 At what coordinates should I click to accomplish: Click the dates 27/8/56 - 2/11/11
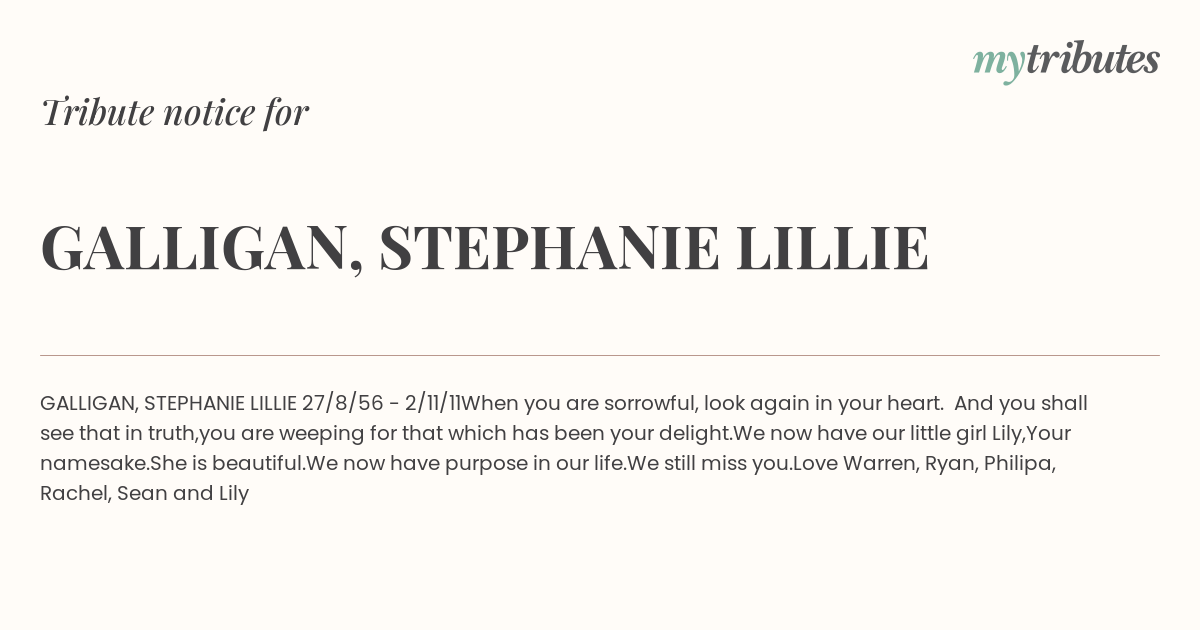[381, 404]
